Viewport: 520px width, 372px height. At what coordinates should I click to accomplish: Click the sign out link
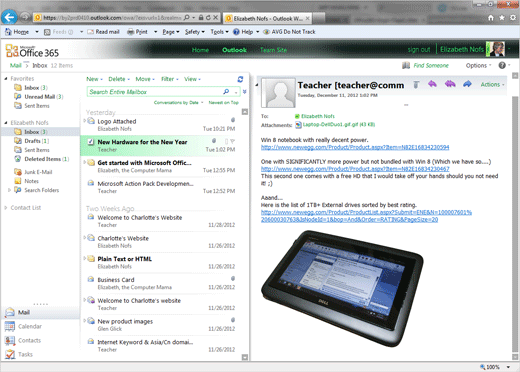tap(419, 50)
